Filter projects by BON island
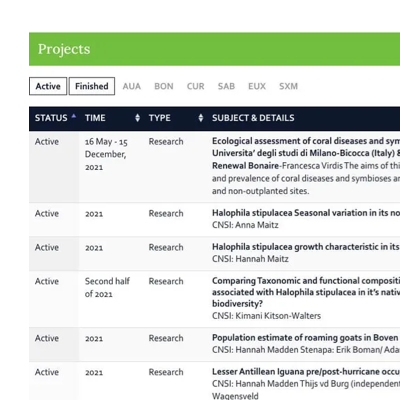The image size is (400, 400). pos(164,86)
